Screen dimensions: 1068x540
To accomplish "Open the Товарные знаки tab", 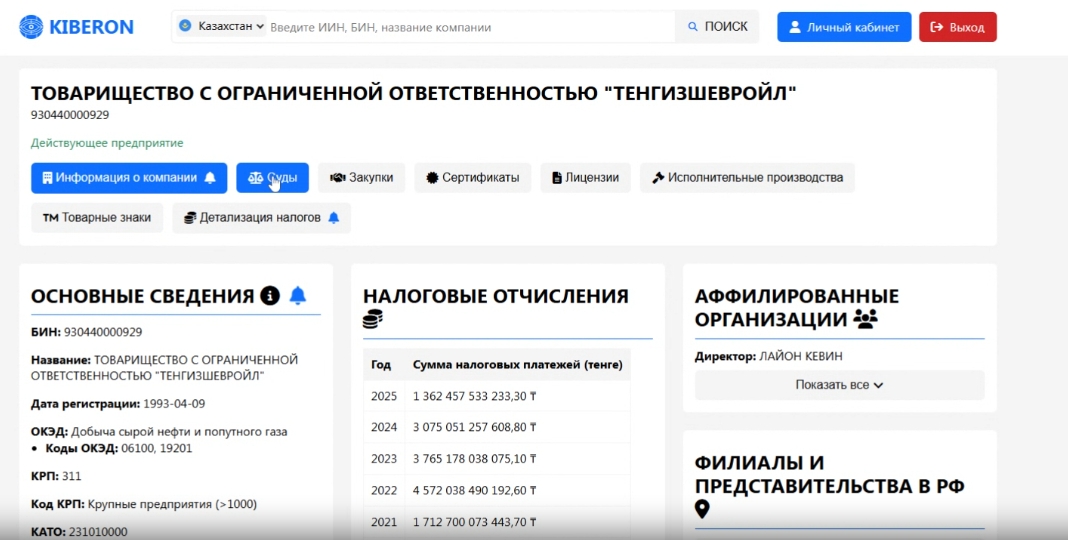I will coord(97,218).
